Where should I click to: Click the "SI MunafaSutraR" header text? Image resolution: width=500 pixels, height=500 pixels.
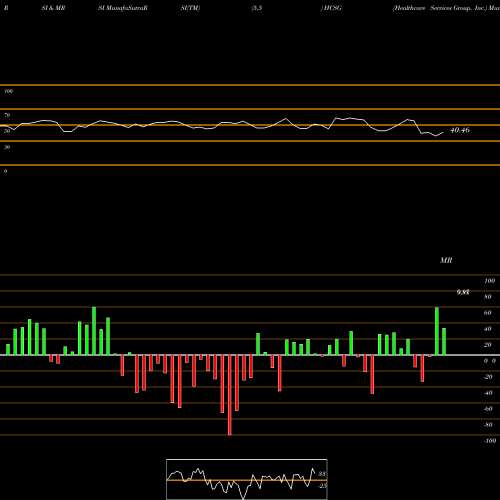[123, 8]
